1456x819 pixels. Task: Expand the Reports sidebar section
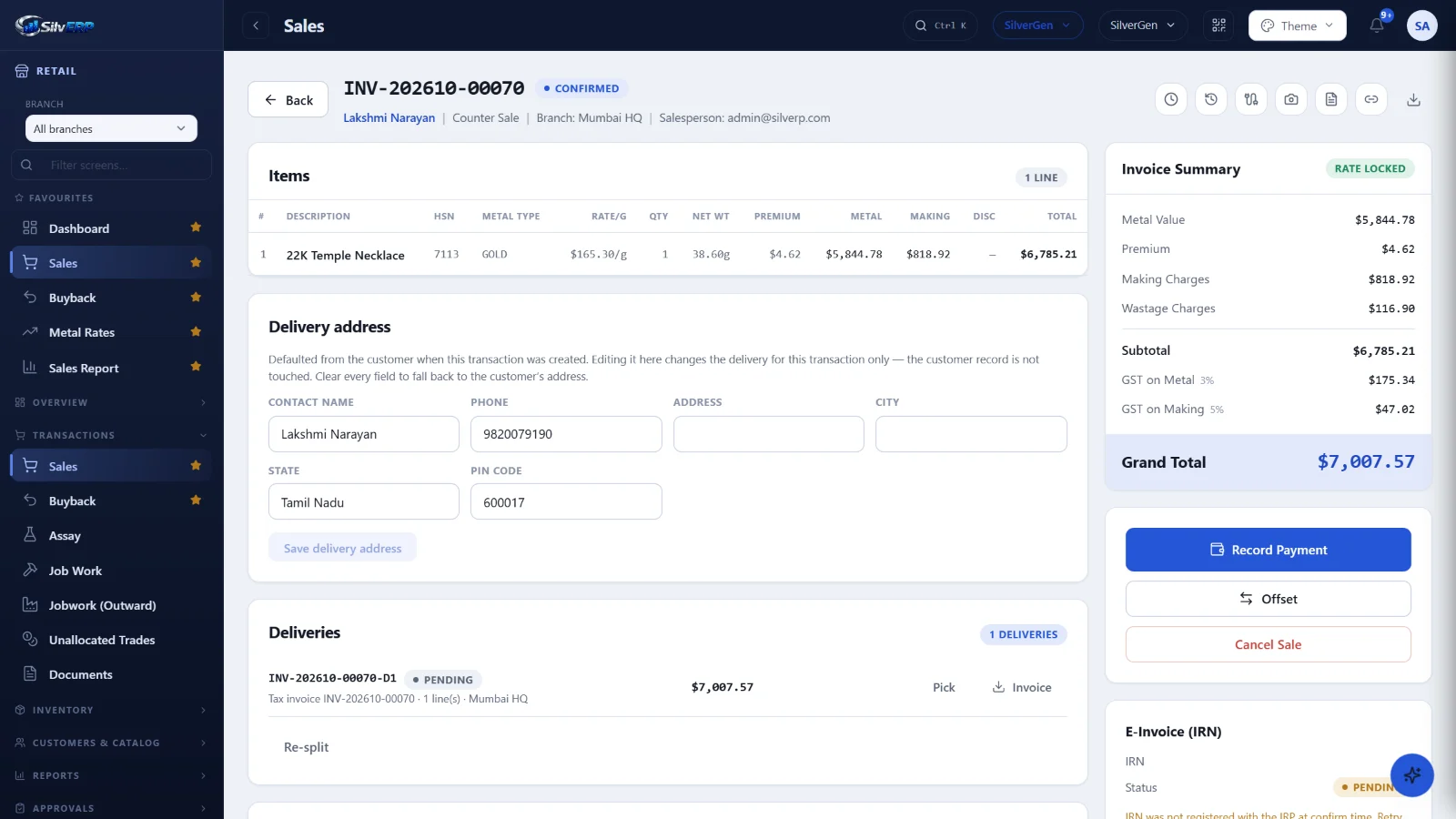point(111,775)
